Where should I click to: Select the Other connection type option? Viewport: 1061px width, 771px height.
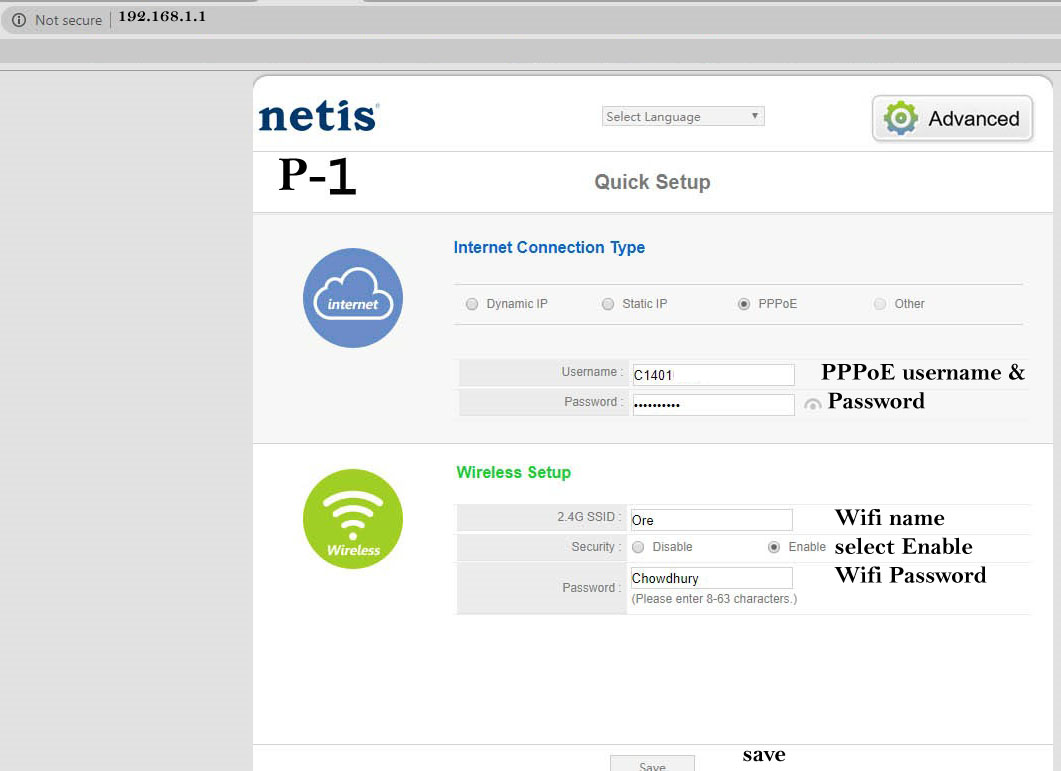coord(880,304)
